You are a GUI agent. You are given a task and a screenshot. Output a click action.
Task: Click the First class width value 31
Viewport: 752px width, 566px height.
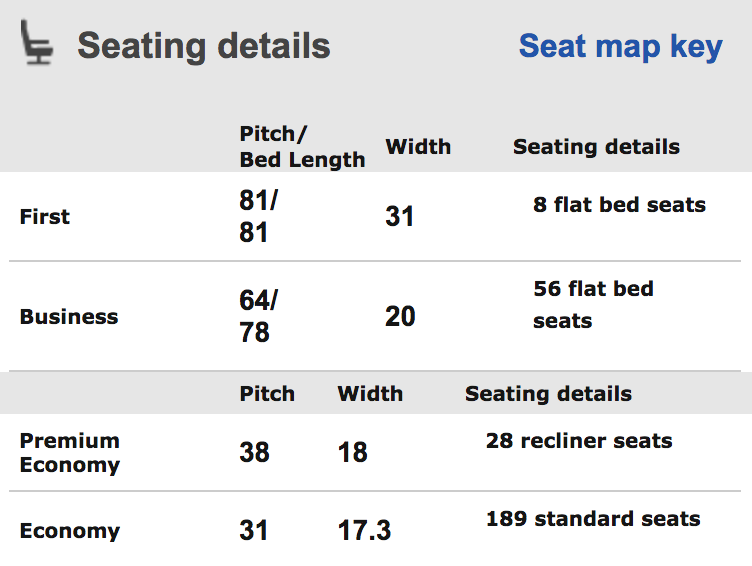coord(399,216)
